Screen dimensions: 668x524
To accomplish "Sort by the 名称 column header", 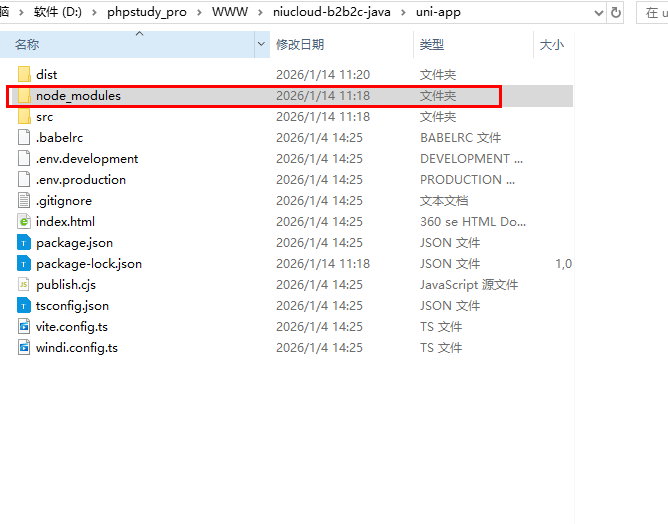I will click(127, 44).
